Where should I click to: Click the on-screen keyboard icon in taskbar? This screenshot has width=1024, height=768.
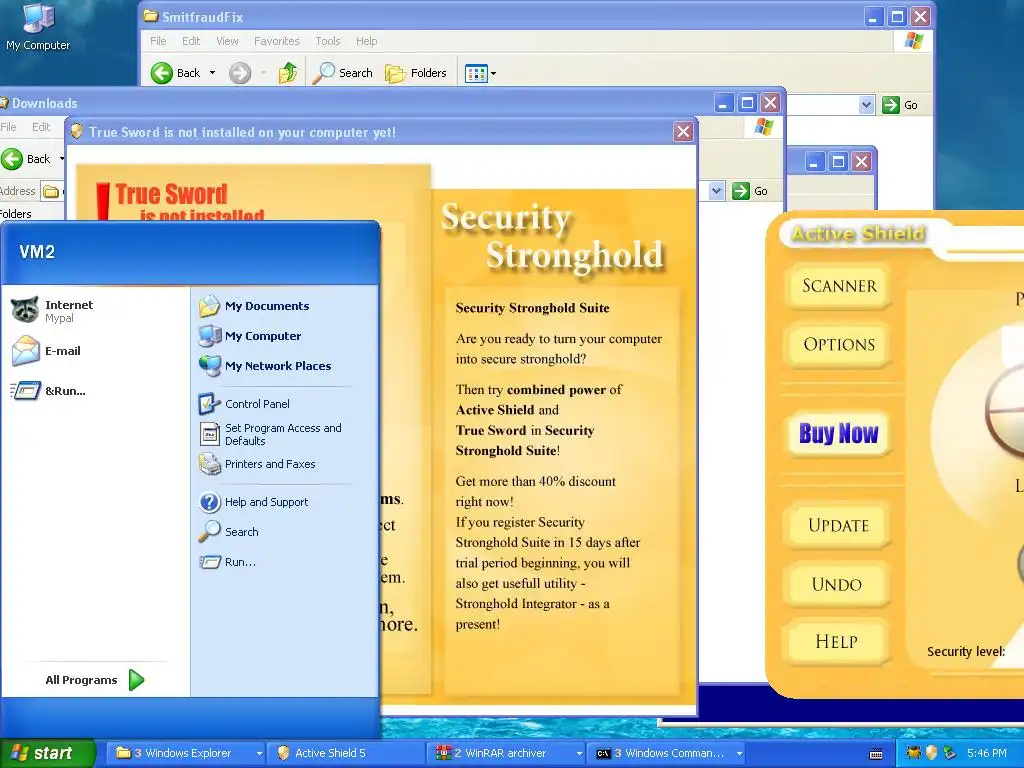pyautogui.click(x=876, y=754)
